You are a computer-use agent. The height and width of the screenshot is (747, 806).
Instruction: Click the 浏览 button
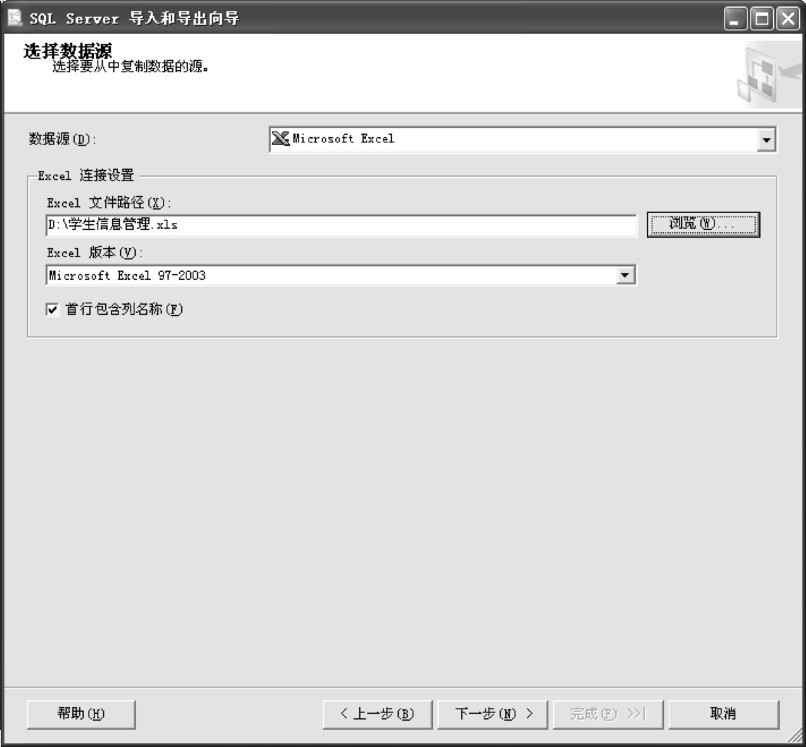(703, 225)
